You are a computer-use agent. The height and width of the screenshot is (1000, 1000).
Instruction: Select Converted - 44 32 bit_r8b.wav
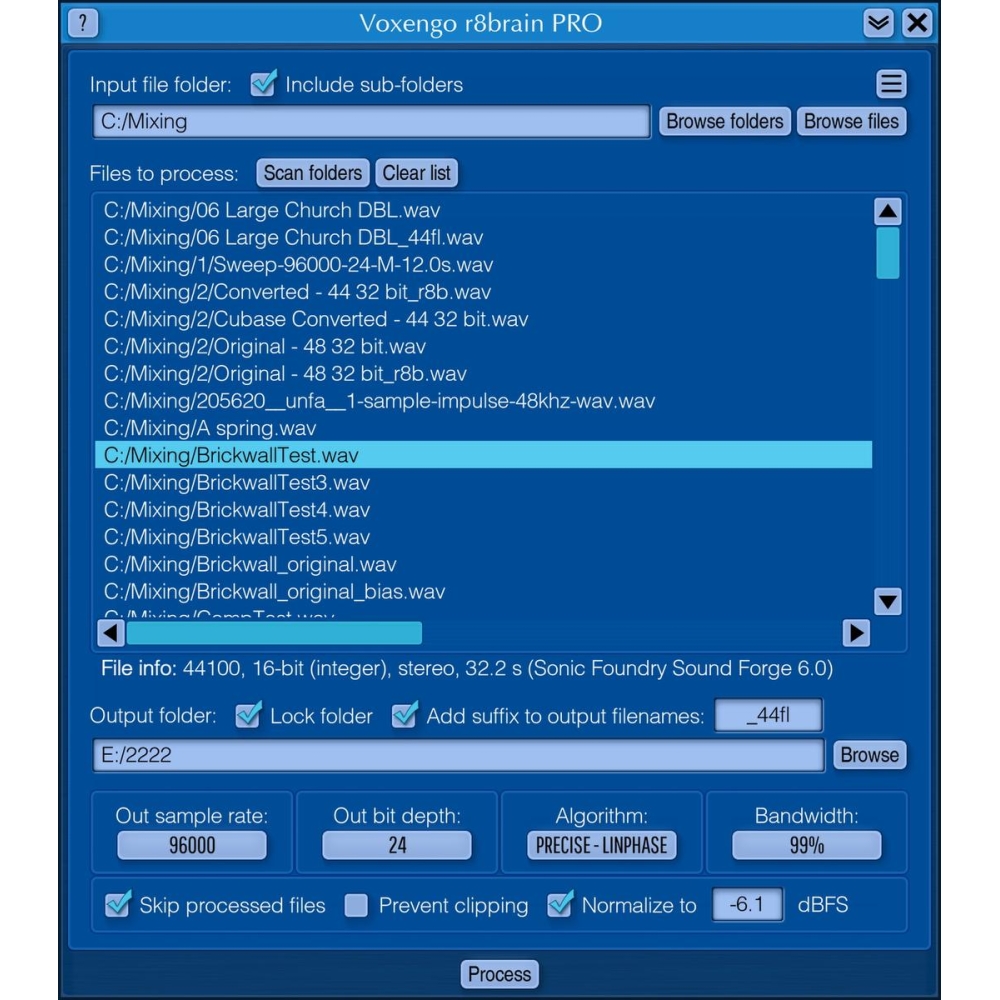tap(483, 291)
